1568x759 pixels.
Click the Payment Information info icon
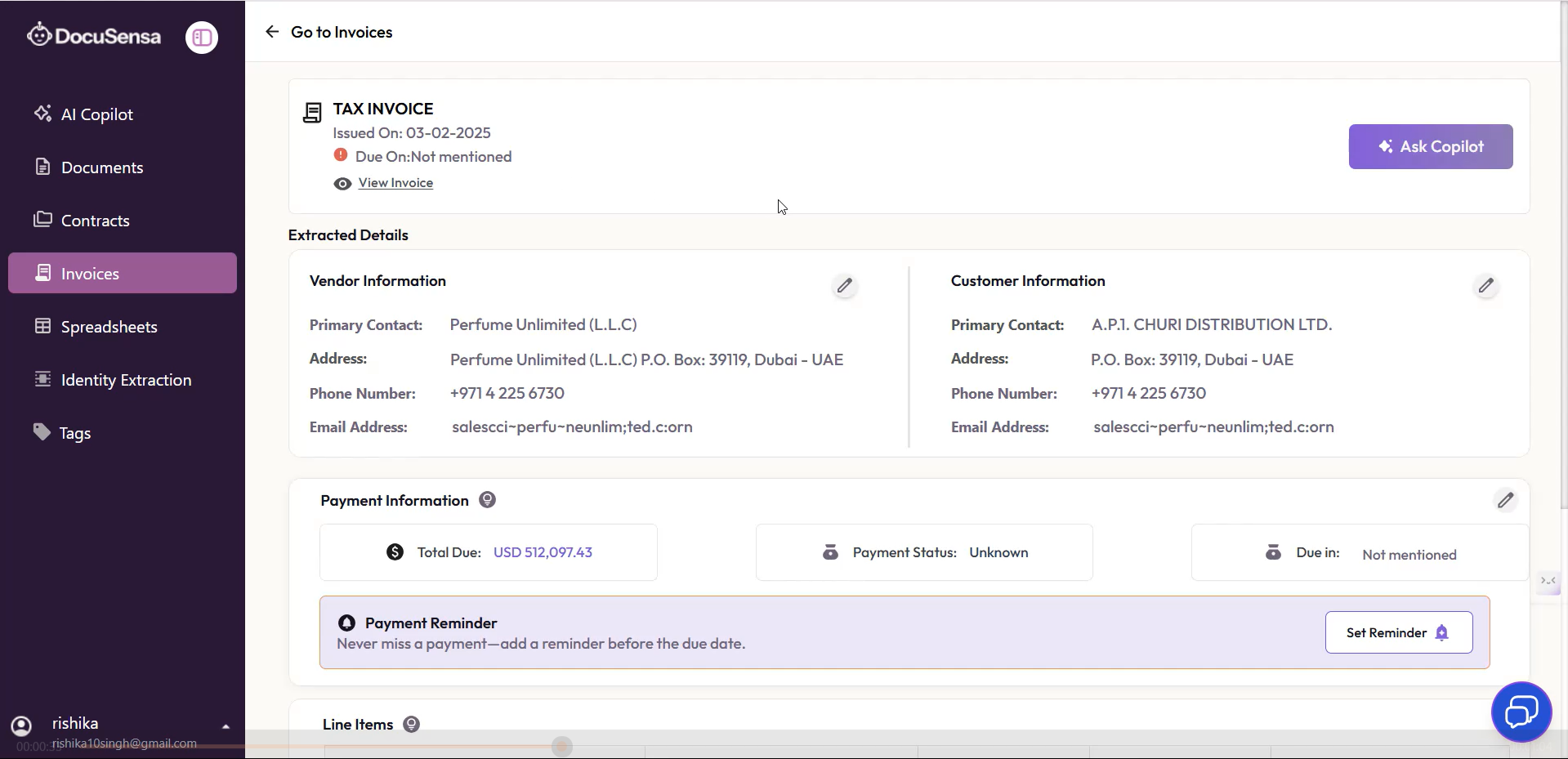click(487, 500)
